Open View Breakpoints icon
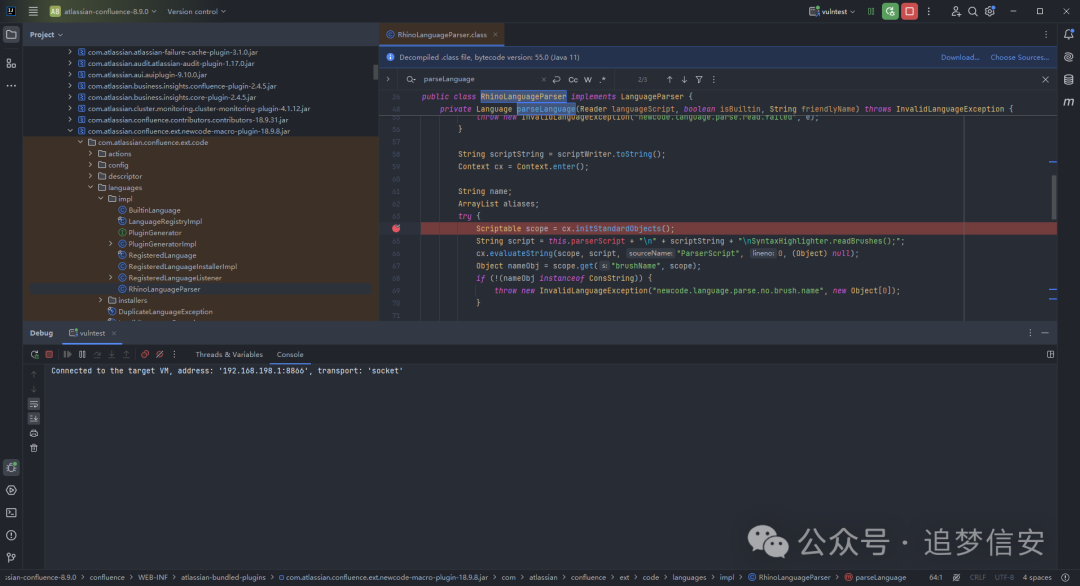This screenshot has width=1080, height=586. click(145, 355)
